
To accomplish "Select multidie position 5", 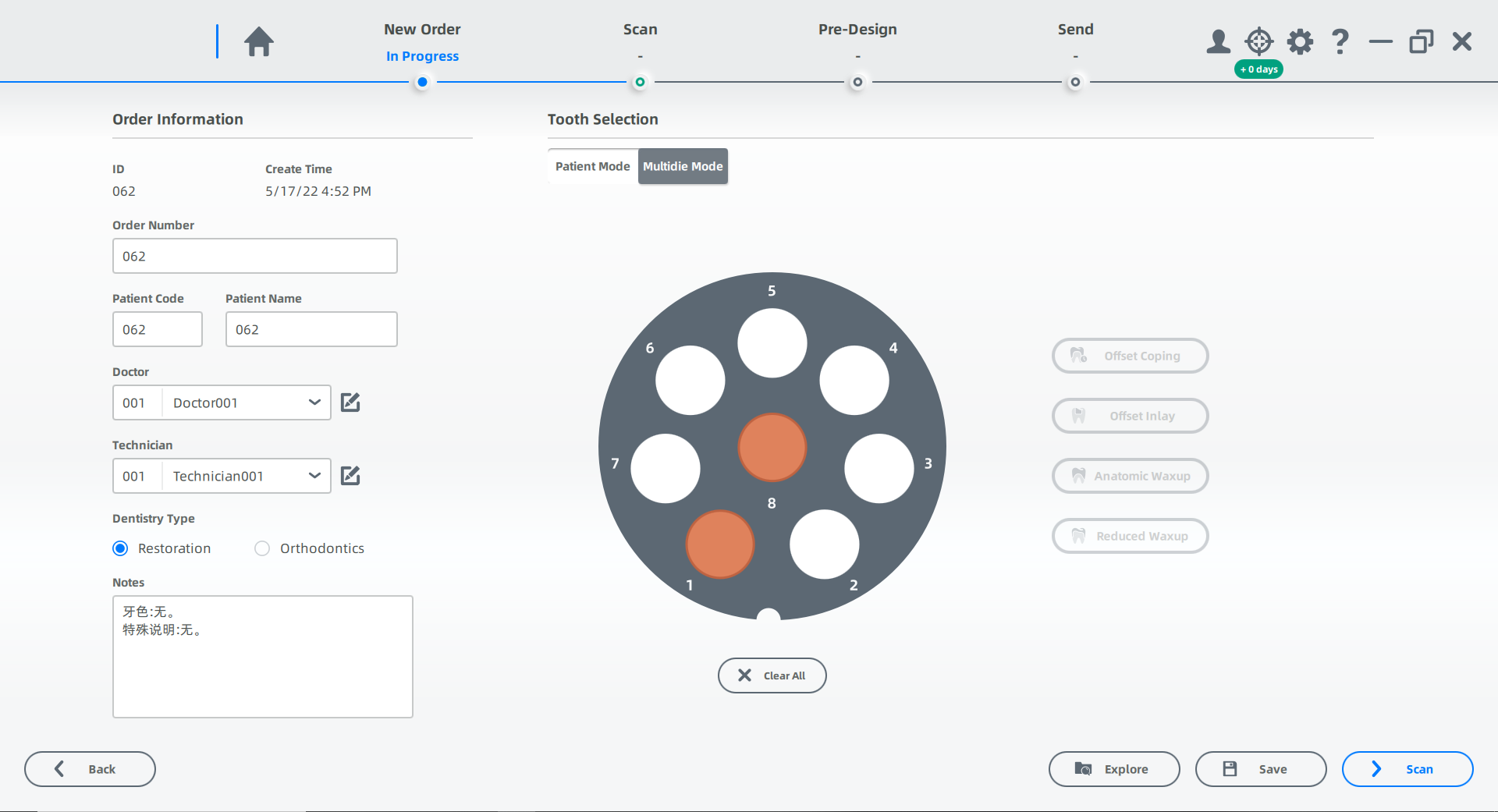I will pyautogui.click(x=772, y=343).
